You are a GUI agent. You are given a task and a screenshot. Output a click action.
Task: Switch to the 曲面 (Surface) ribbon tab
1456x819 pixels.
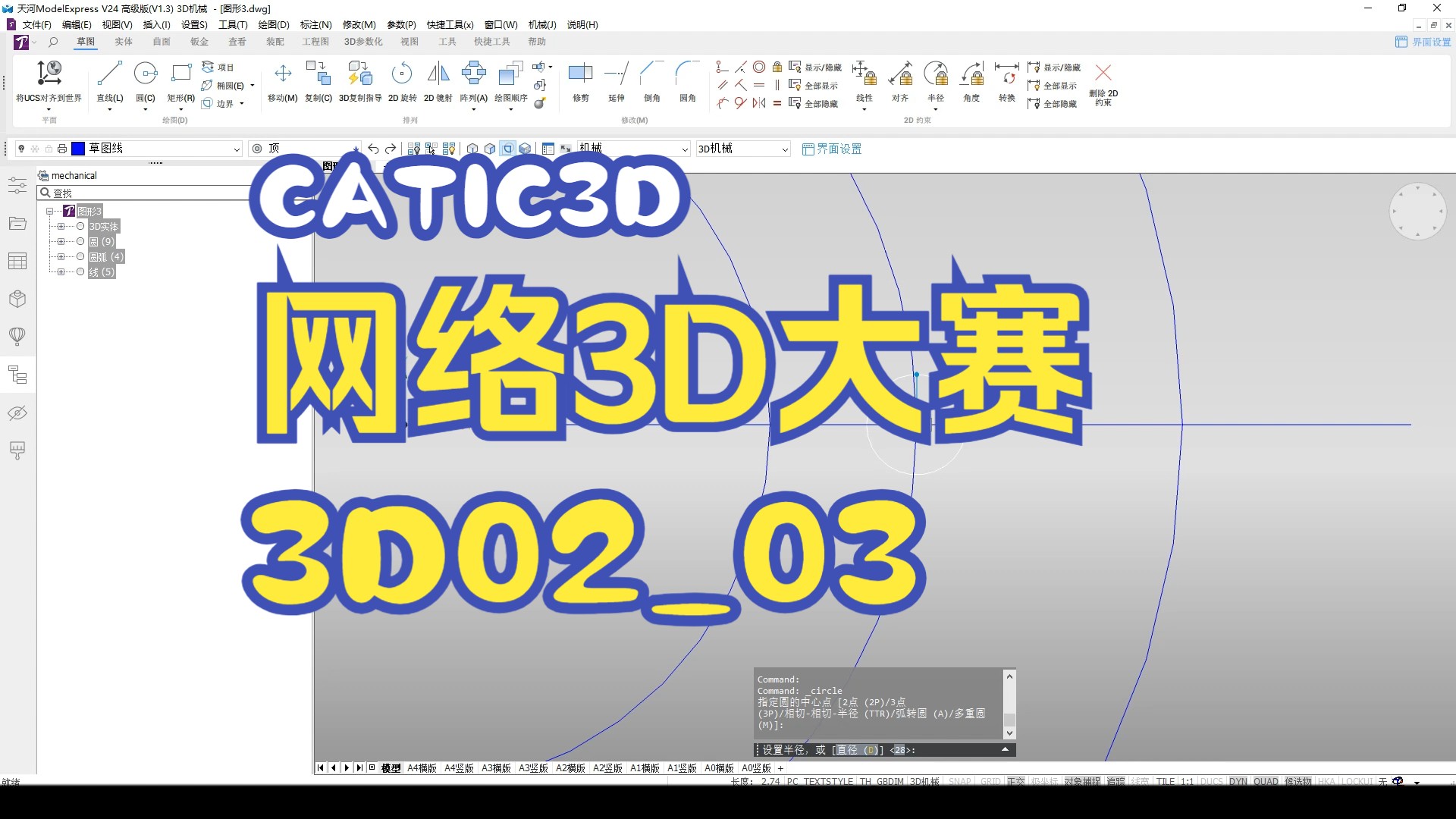click(162, 42)
